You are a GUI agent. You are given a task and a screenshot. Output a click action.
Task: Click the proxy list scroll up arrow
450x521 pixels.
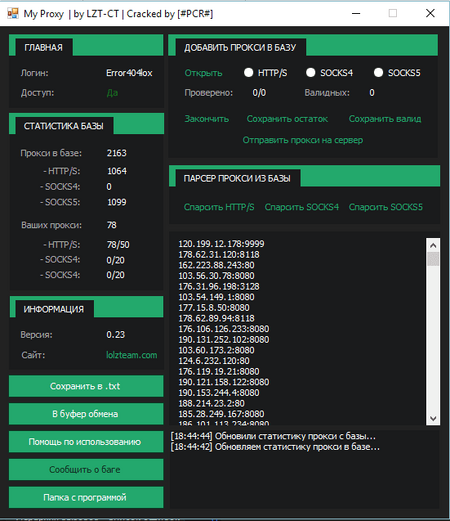[433, 245]
